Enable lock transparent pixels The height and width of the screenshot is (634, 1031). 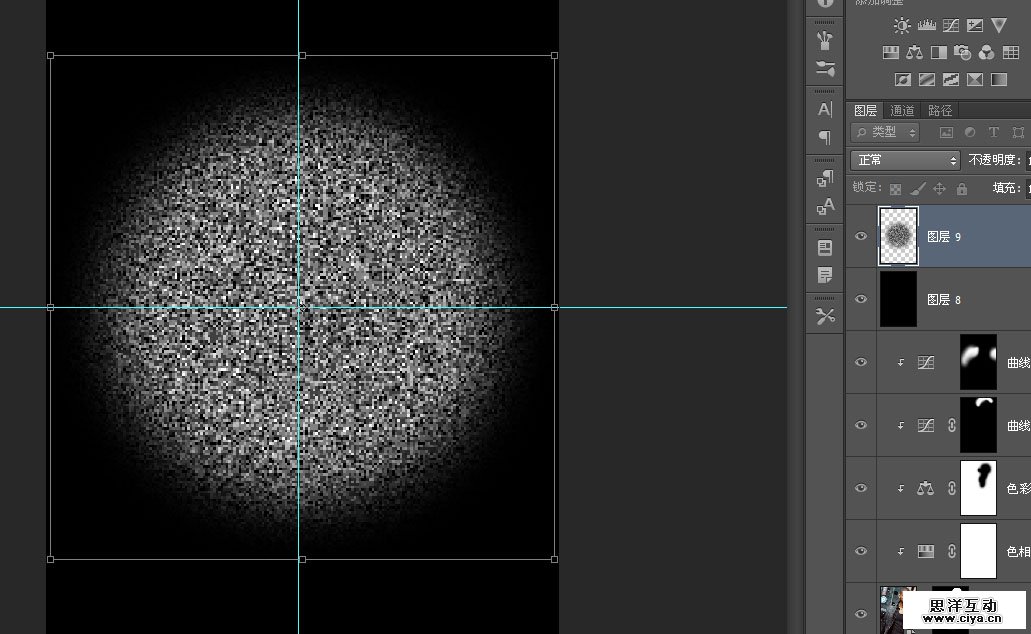pyautogui.click(x=895, y=188)
